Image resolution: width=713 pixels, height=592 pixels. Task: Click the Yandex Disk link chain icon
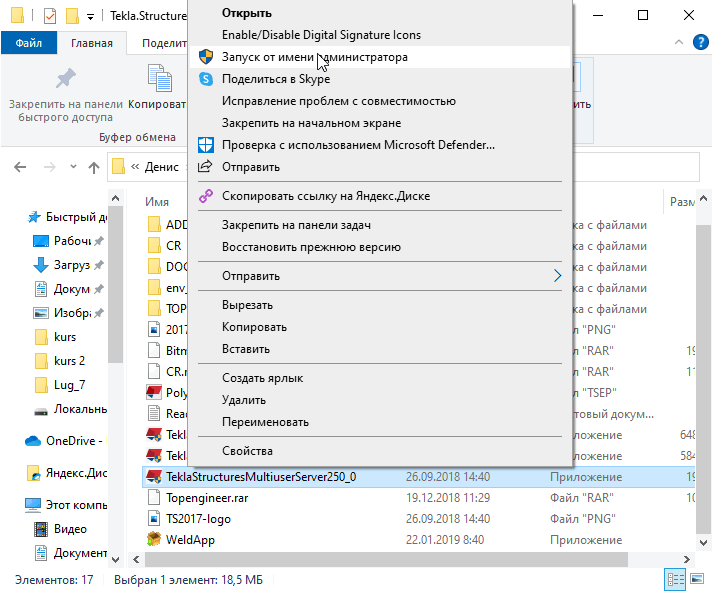[206, 196]
